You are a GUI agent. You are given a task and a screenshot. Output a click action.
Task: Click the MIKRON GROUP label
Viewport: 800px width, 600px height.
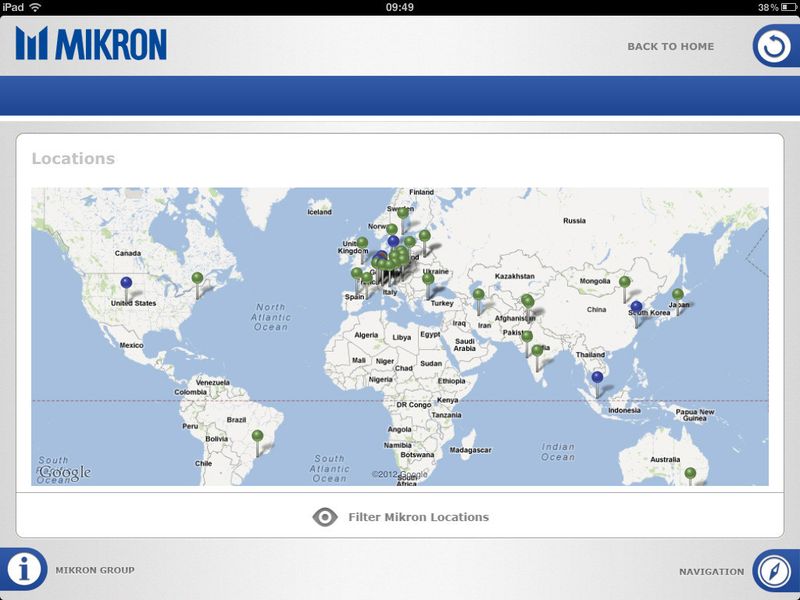(95, 570)
